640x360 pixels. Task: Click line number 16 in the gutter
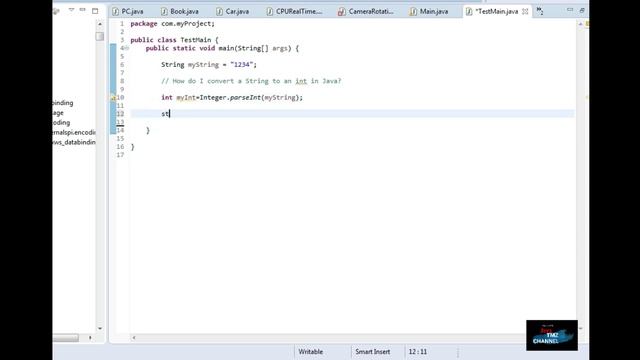coord(120,147)
